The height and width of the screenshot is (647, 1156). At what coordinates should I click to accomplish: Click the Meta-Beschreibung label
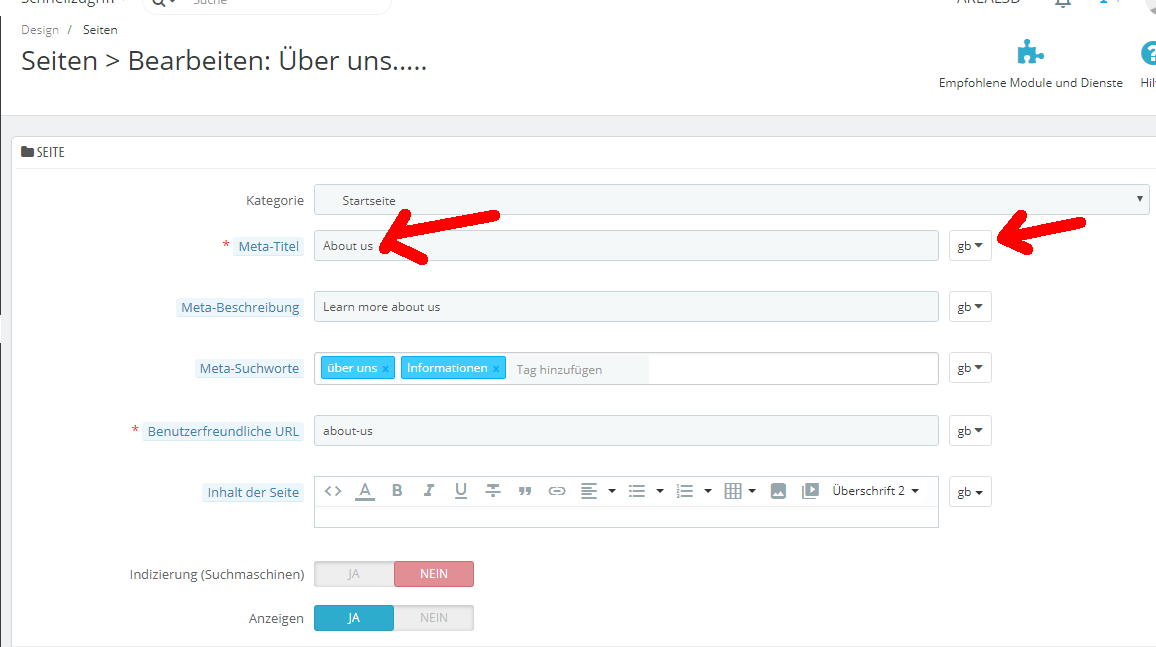click(x=240, y=307)
